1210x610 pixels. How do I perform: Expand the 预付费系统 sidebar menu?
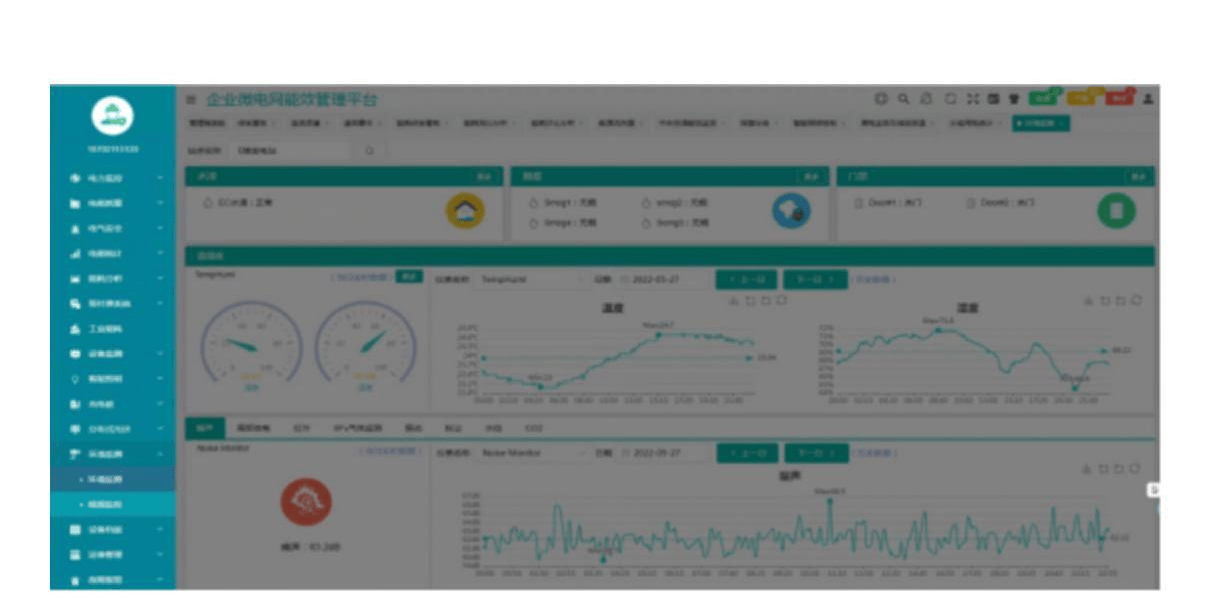coord(113,303)
